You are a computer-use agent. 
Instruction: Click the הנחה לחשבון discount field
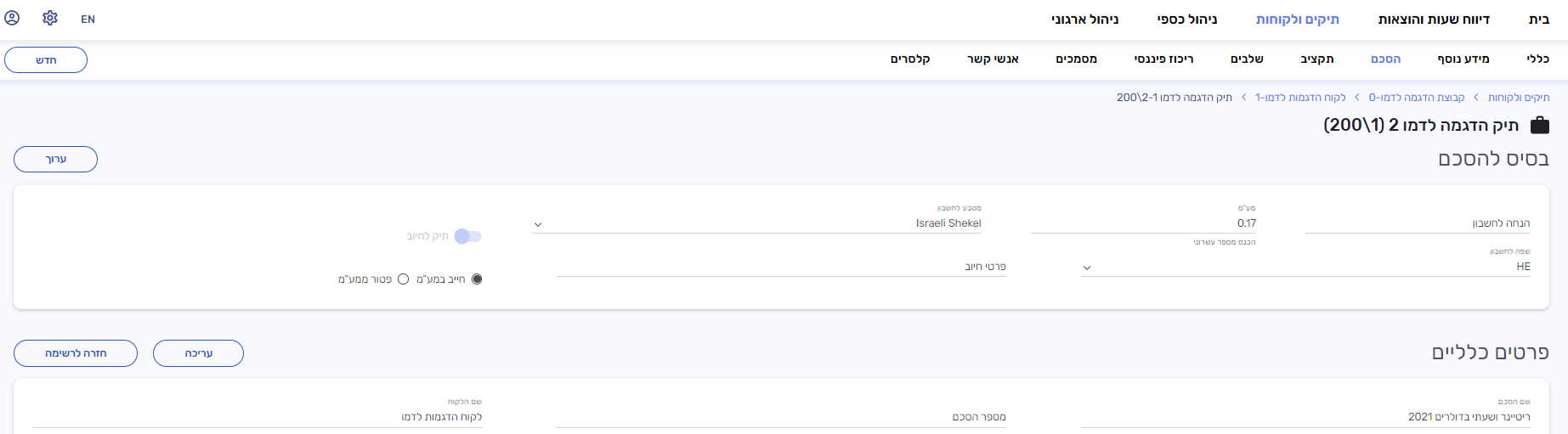click(1417, 223)
